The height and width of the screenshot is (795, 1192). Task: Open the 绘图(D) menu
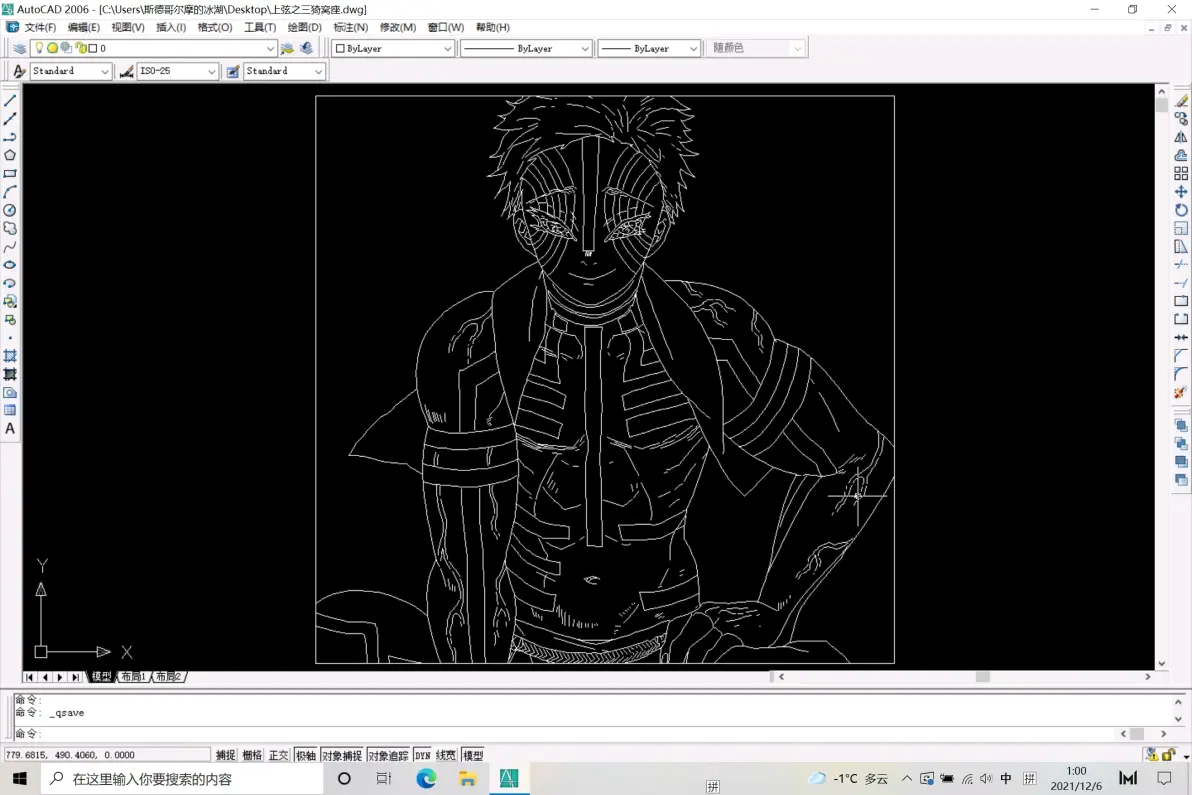pos(304,27)
